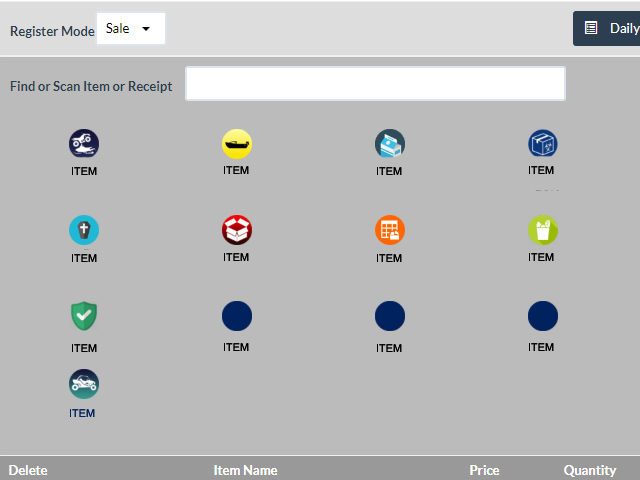Click the Item Name column header
Viewport: 640px width, 480px height.
click(x=245, y=470)
